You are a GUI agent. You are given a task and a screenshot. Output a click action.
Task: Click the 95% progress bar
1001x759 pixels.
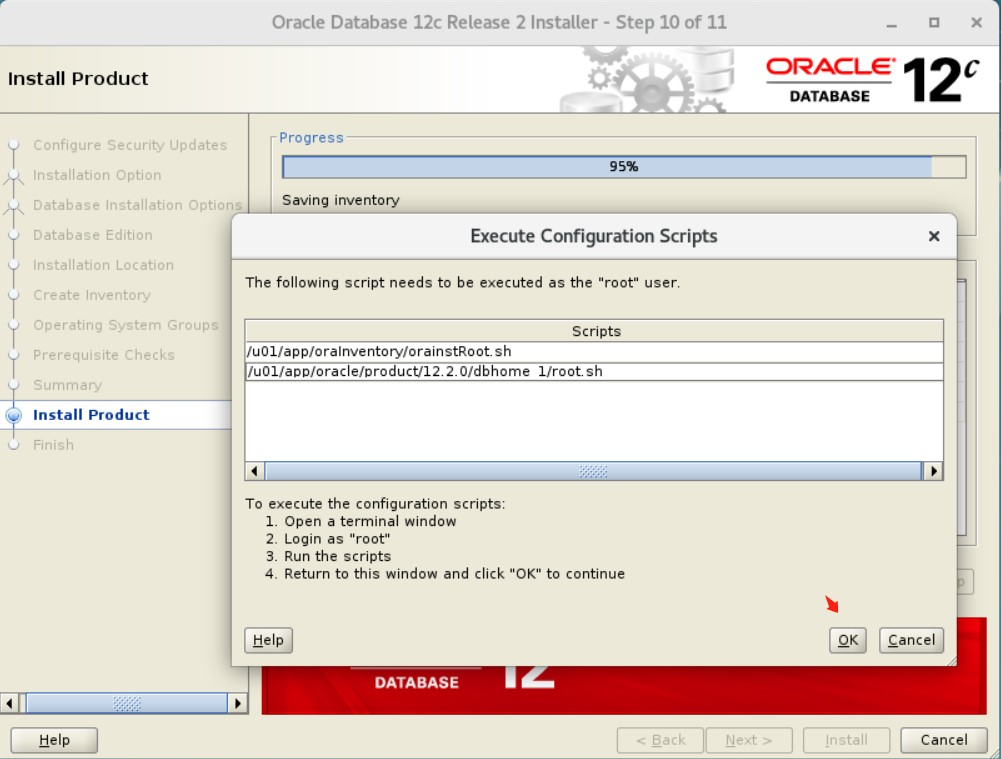624,167
